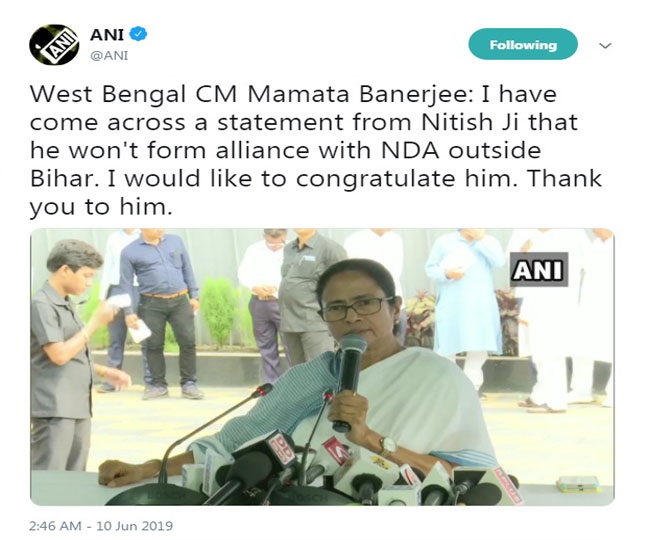This screenshot has height=540, width=650.
Task: Click the blue verified badge
Action: pos(138,34)
